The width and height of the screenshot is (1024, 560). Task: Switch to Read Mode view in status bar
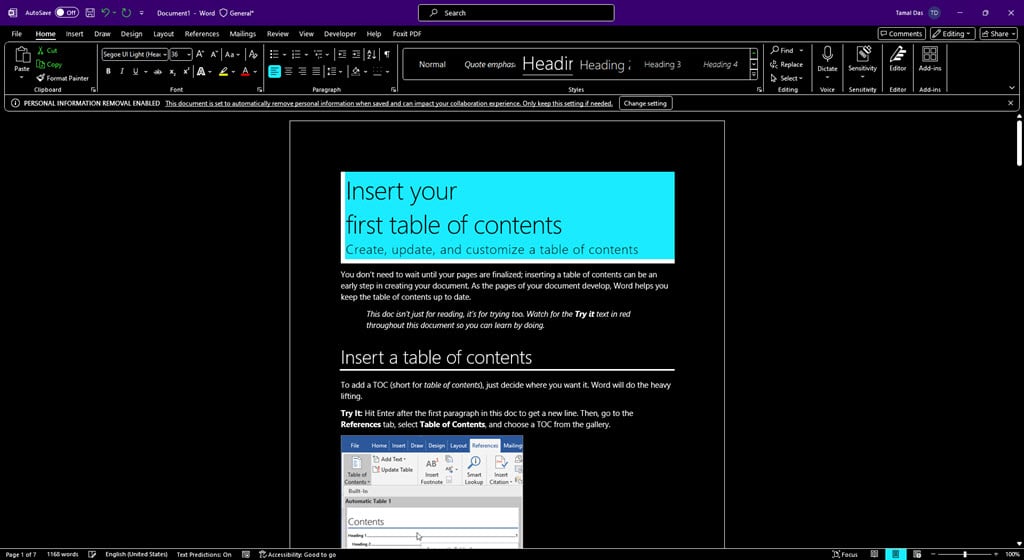point(874,554)
